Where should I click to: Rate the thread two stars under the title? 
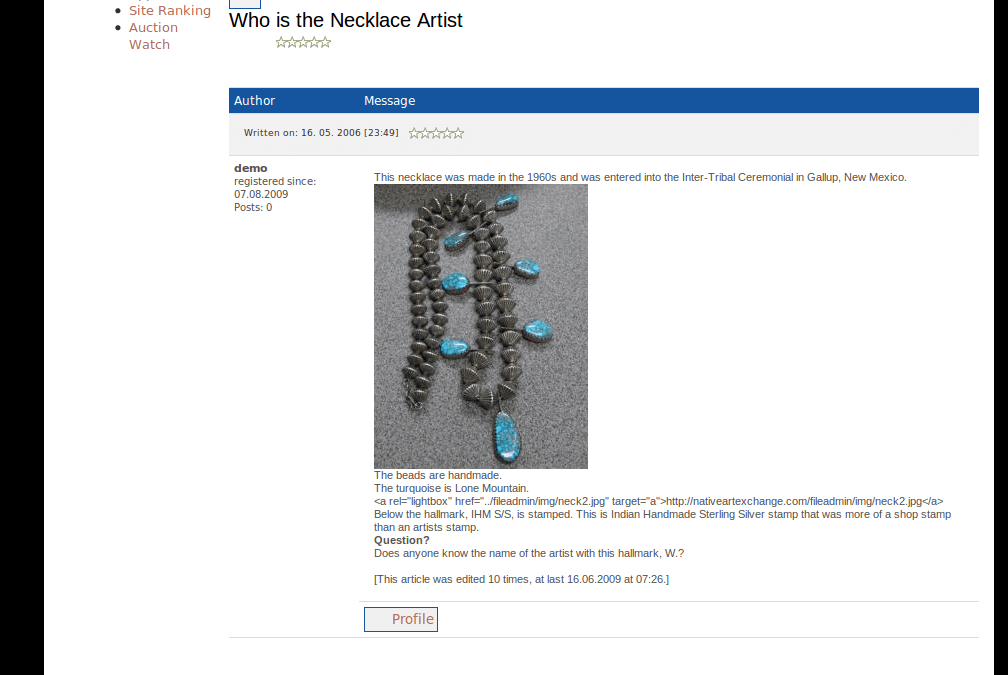(x=292, y=42)
